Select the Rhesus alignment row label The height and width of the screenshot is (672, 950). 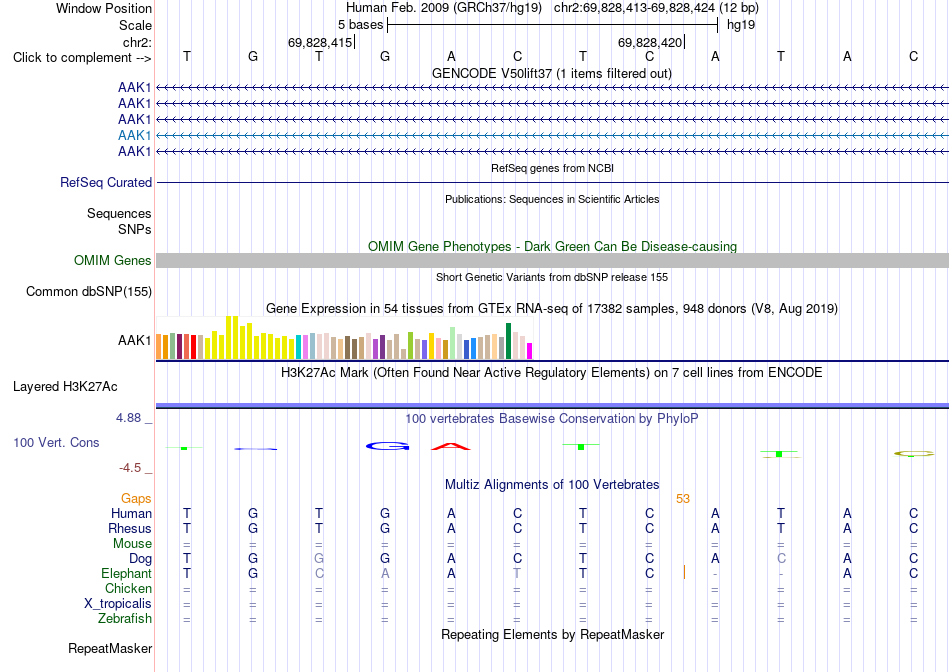pos(130,528)
